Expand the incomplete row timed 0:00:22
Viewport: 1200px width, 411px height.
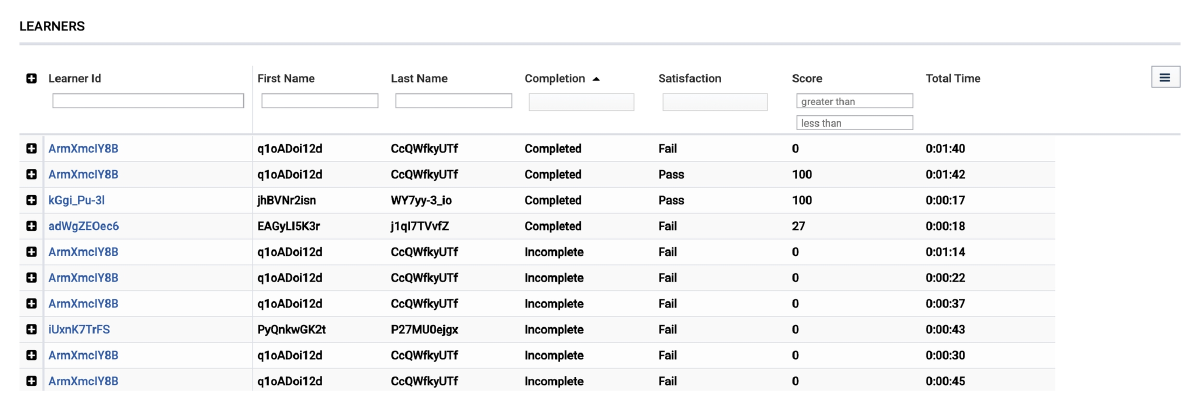[31, 278]
